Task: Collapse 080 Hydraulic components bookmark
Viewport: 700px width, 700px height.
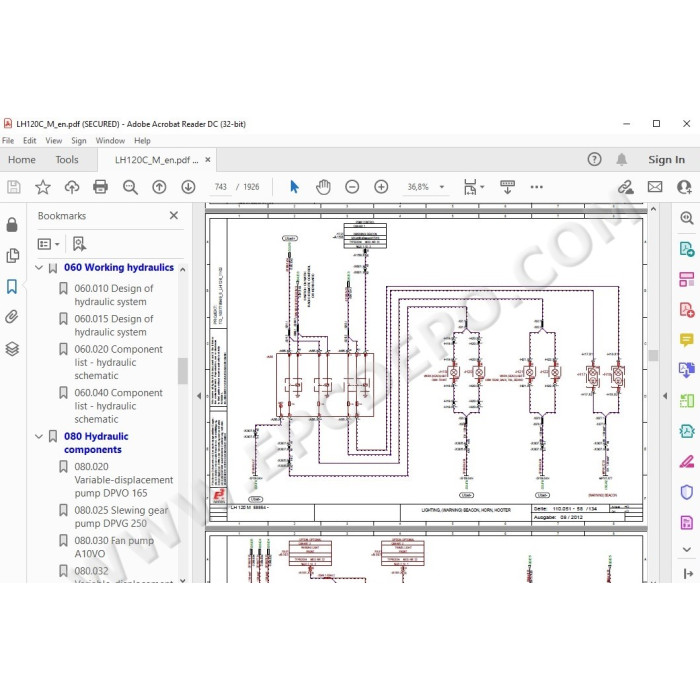Action: (x=39, y=436)
